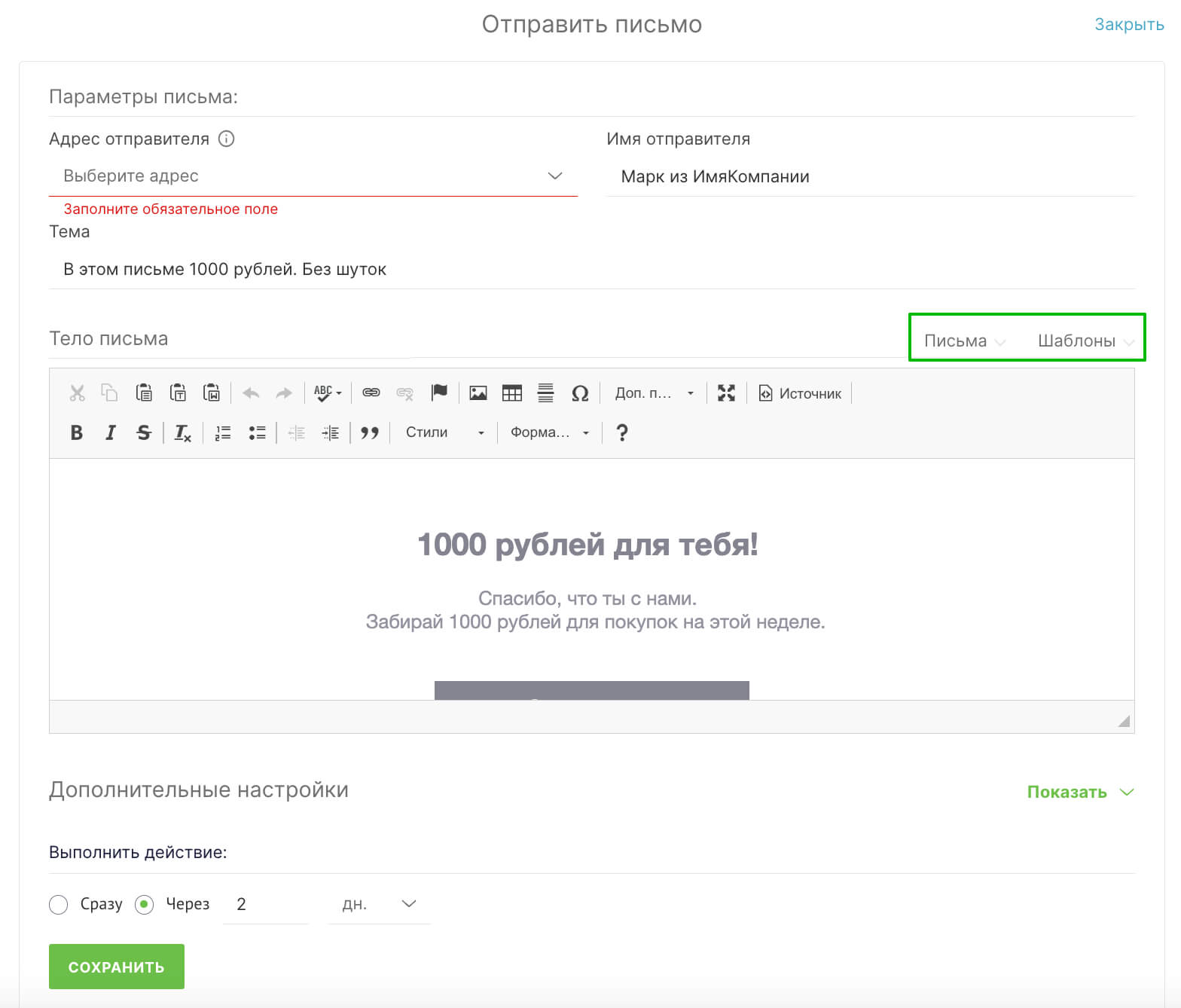Insert a numbered list
This screenshot has width=1181, height=1008.
(223, 432)
